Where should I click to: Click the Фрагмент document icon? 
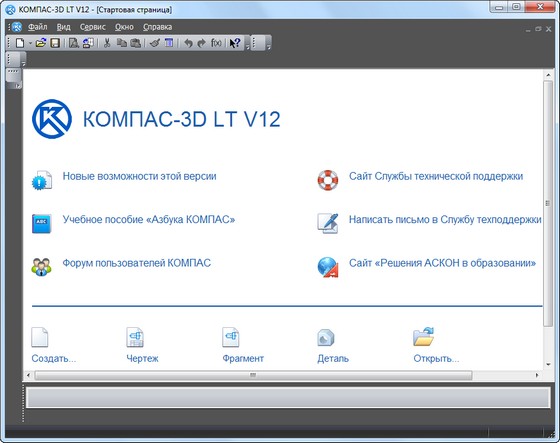(x=230, y=337)
